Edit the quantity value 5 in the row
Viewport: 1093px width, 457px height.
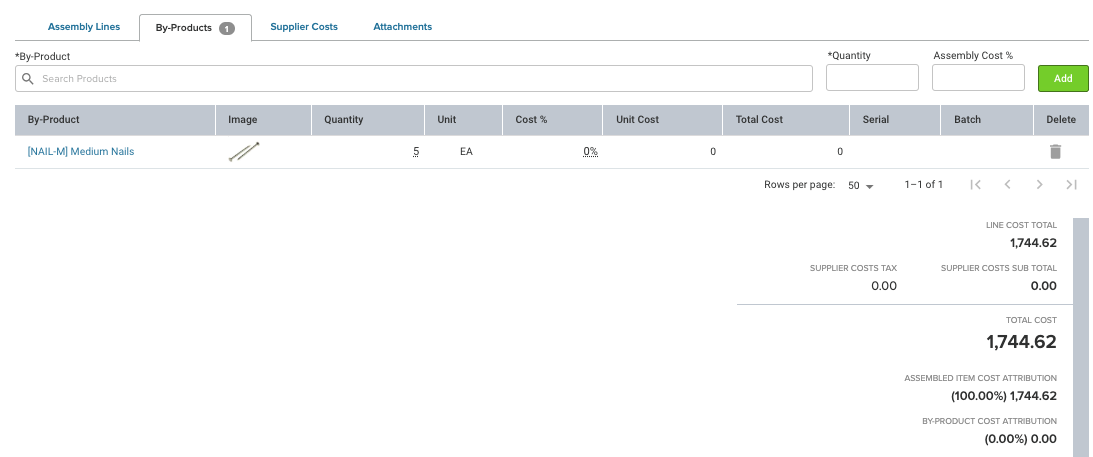415,151
